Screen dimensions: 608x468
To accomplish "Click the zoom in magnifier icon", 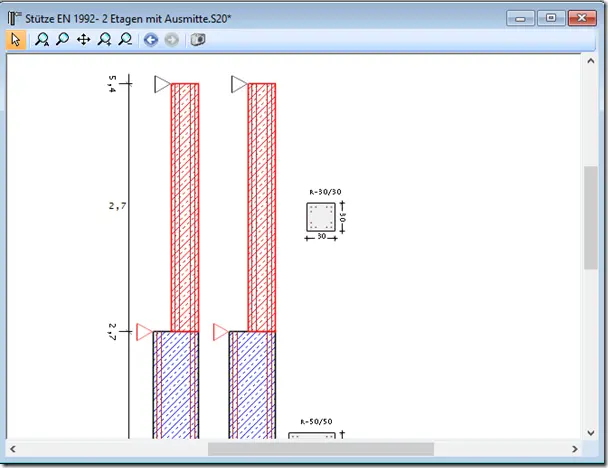I will click(x=105, y=40).
